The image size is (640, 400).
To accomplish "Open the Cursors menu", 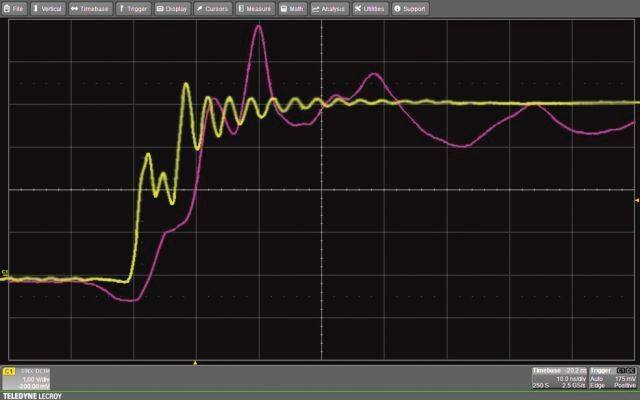I will (213, 9).
